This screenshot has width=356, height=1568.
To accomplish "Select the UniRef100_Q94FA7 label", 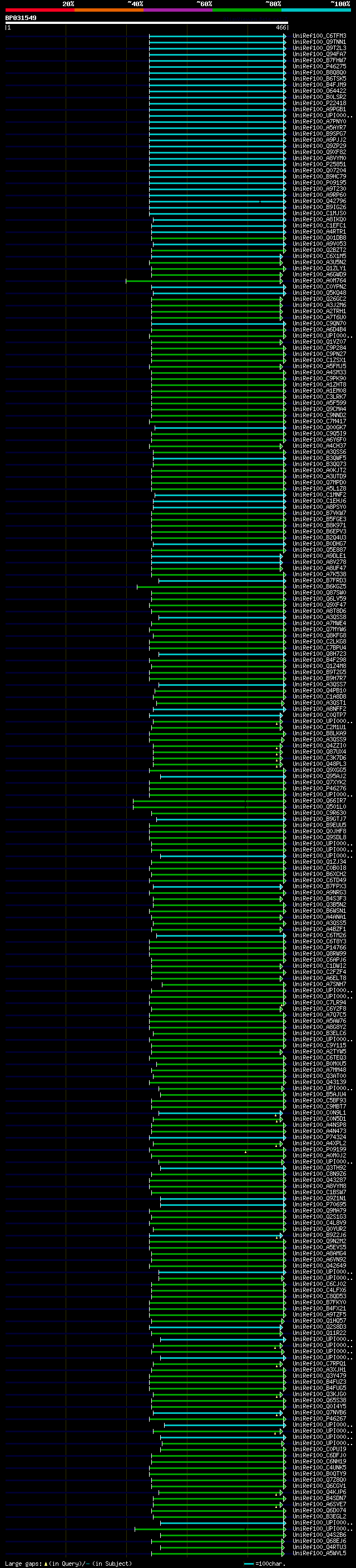I will (x=319, y=54).
